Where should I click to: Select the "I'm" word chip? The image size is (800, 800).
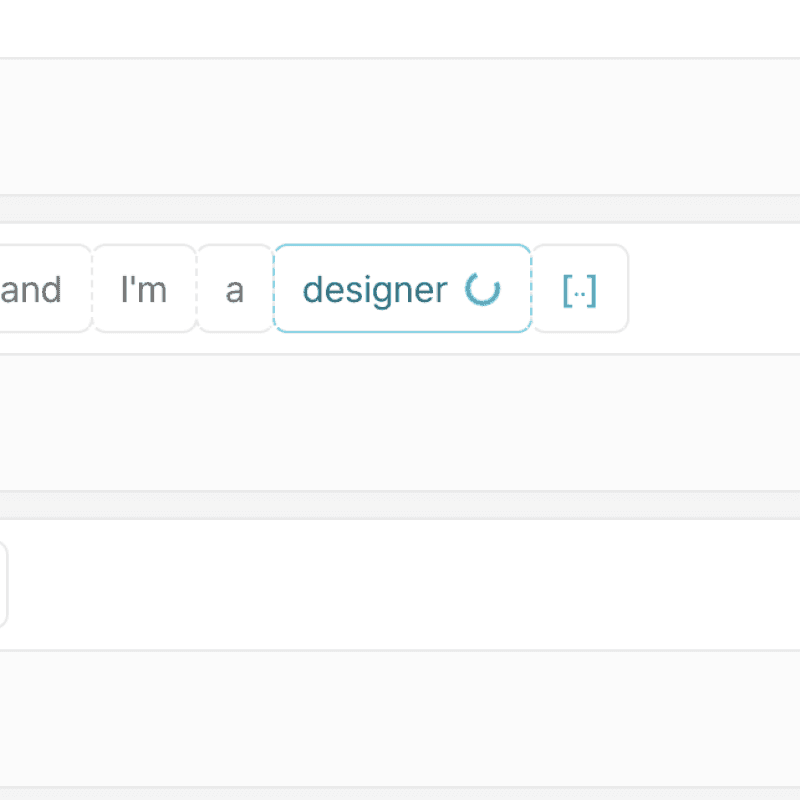144,289
